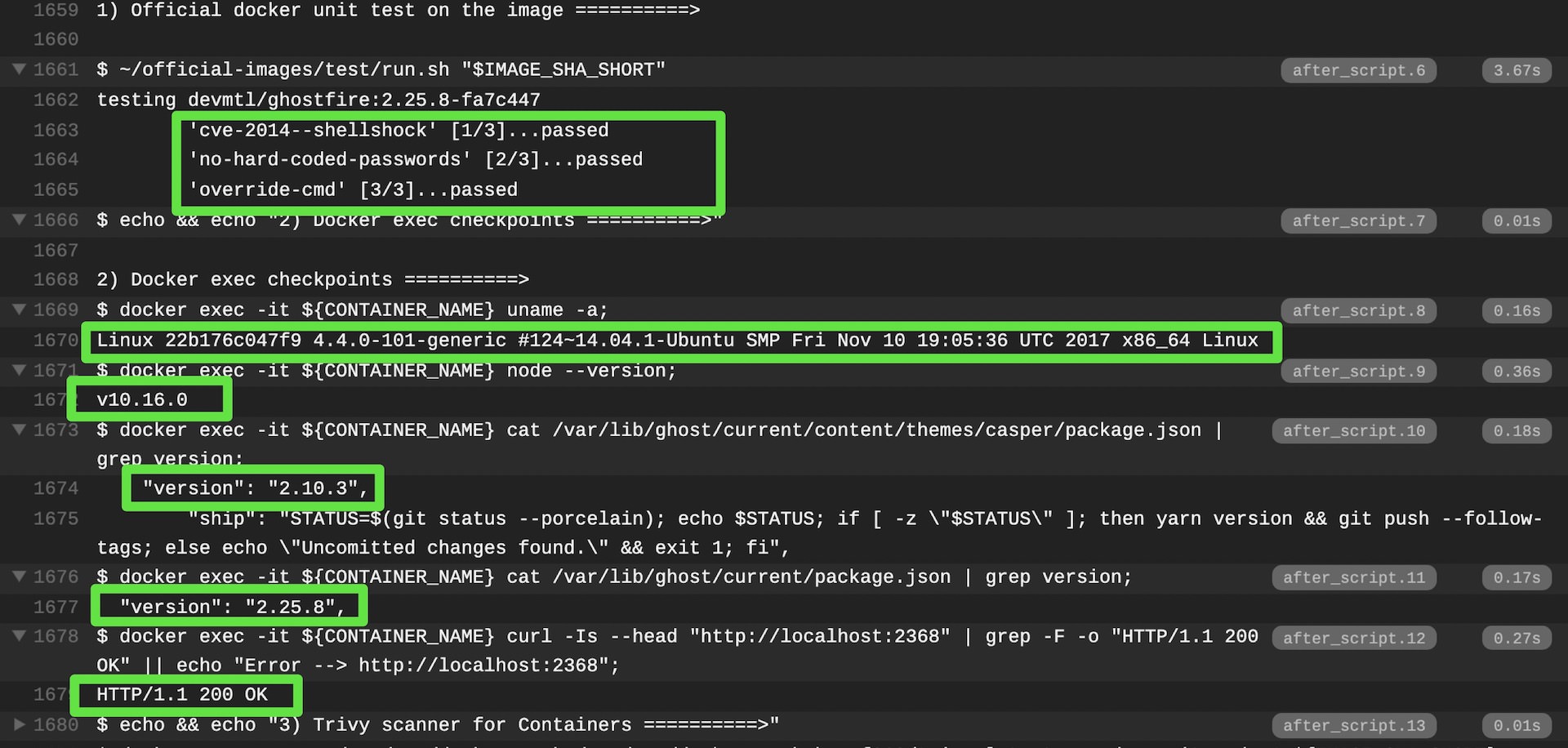The width and height of the screenshot is (1568, 748).
Task: Click the 'uname -a' docker exec command
Action: click(353, 309)
